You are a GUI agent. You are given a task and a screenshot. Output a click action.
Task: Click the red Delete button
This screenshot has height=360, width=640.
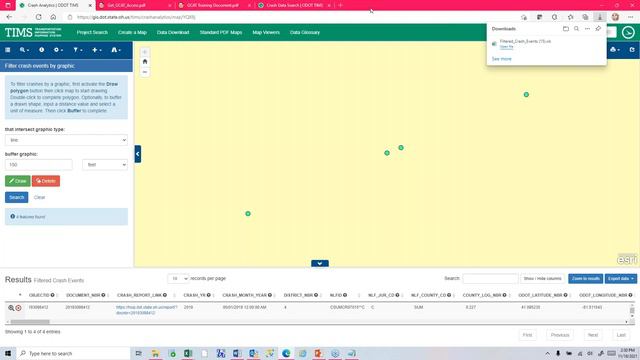click(x=46, y=181)
